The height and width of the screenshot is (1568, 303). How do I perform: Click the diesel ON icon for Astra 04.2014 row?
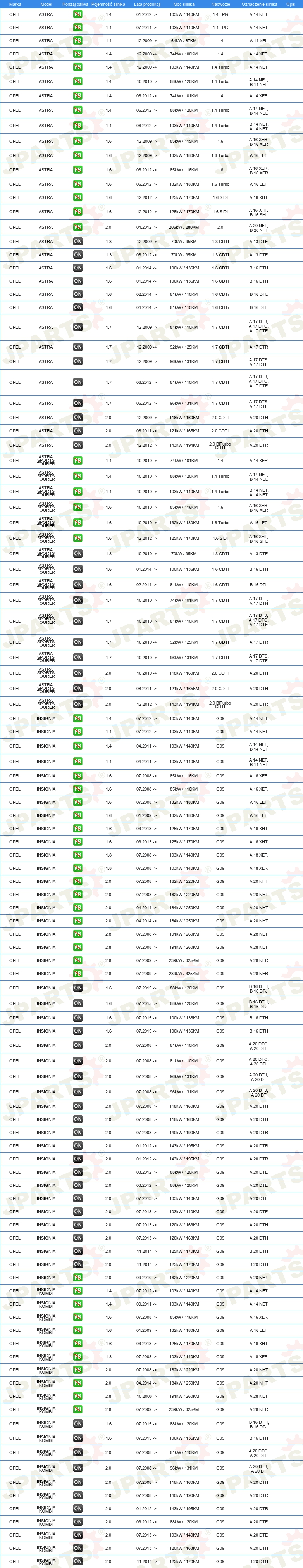[x=78, y=307]
